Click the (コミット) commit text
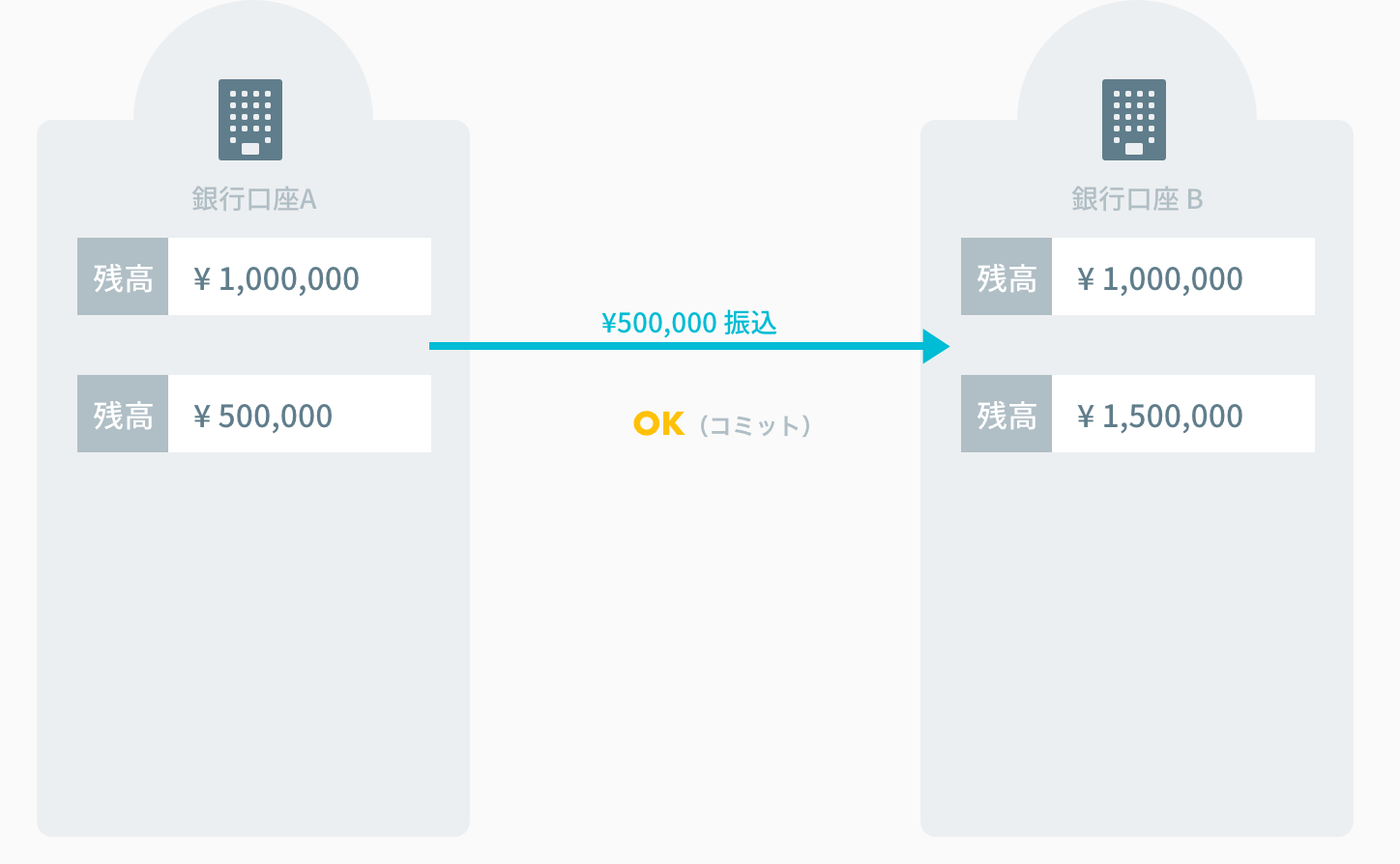This screenshot has width=1400, height=864. pyautogui.click(x=755, y=426)
